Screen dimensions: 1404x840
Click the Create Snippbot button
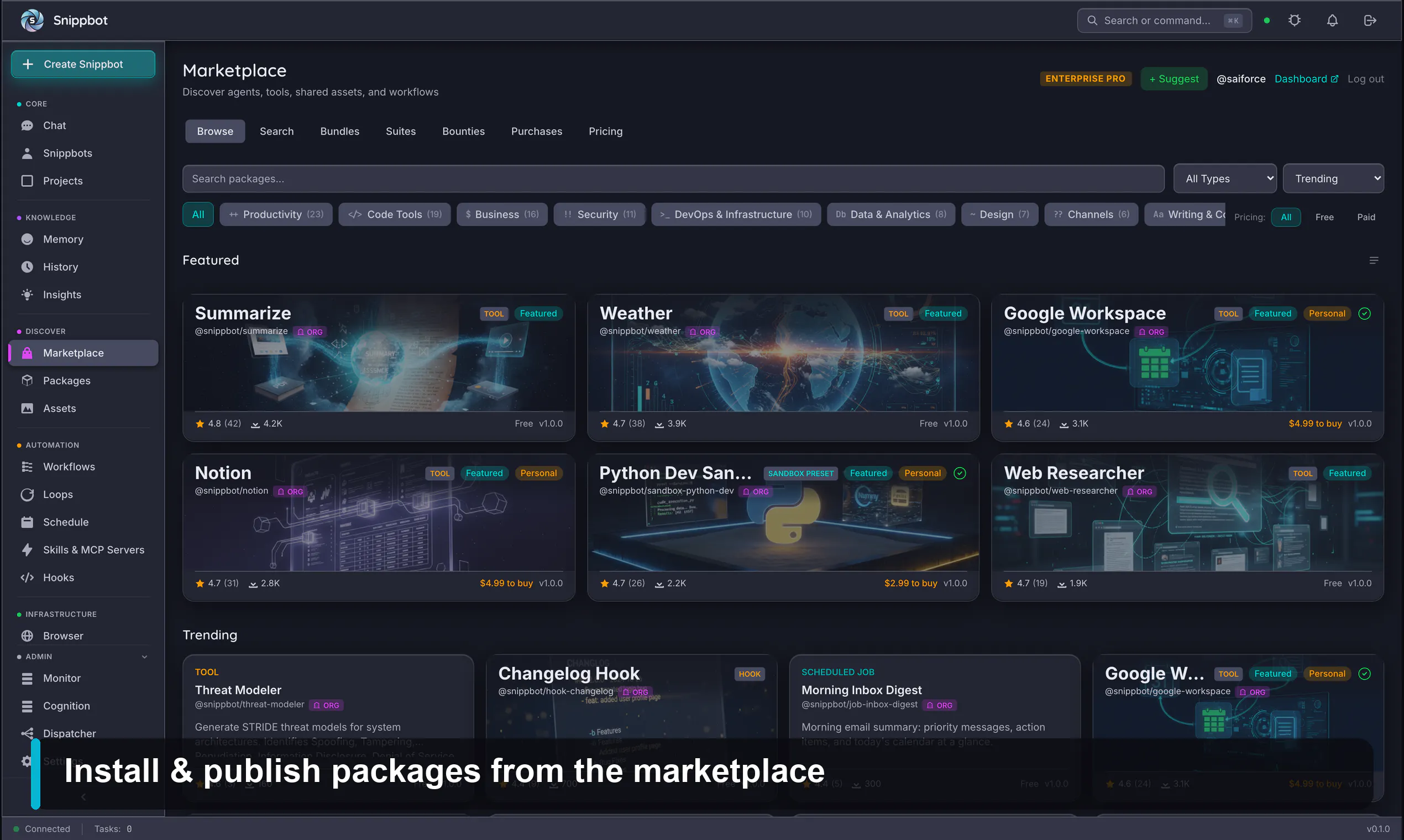(83, 65)
